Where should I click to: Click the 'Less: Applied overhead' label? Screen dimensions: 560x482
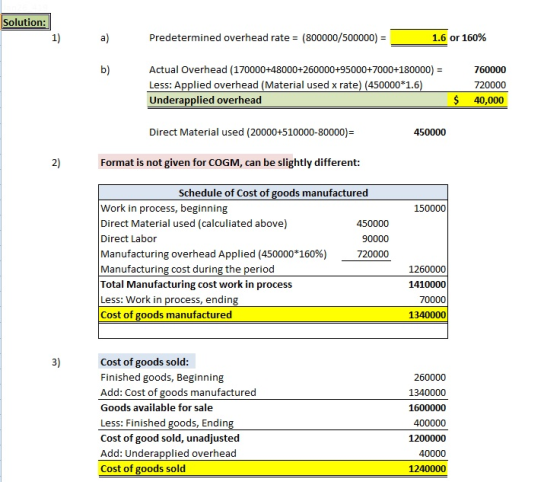click(x=286, y=85)
